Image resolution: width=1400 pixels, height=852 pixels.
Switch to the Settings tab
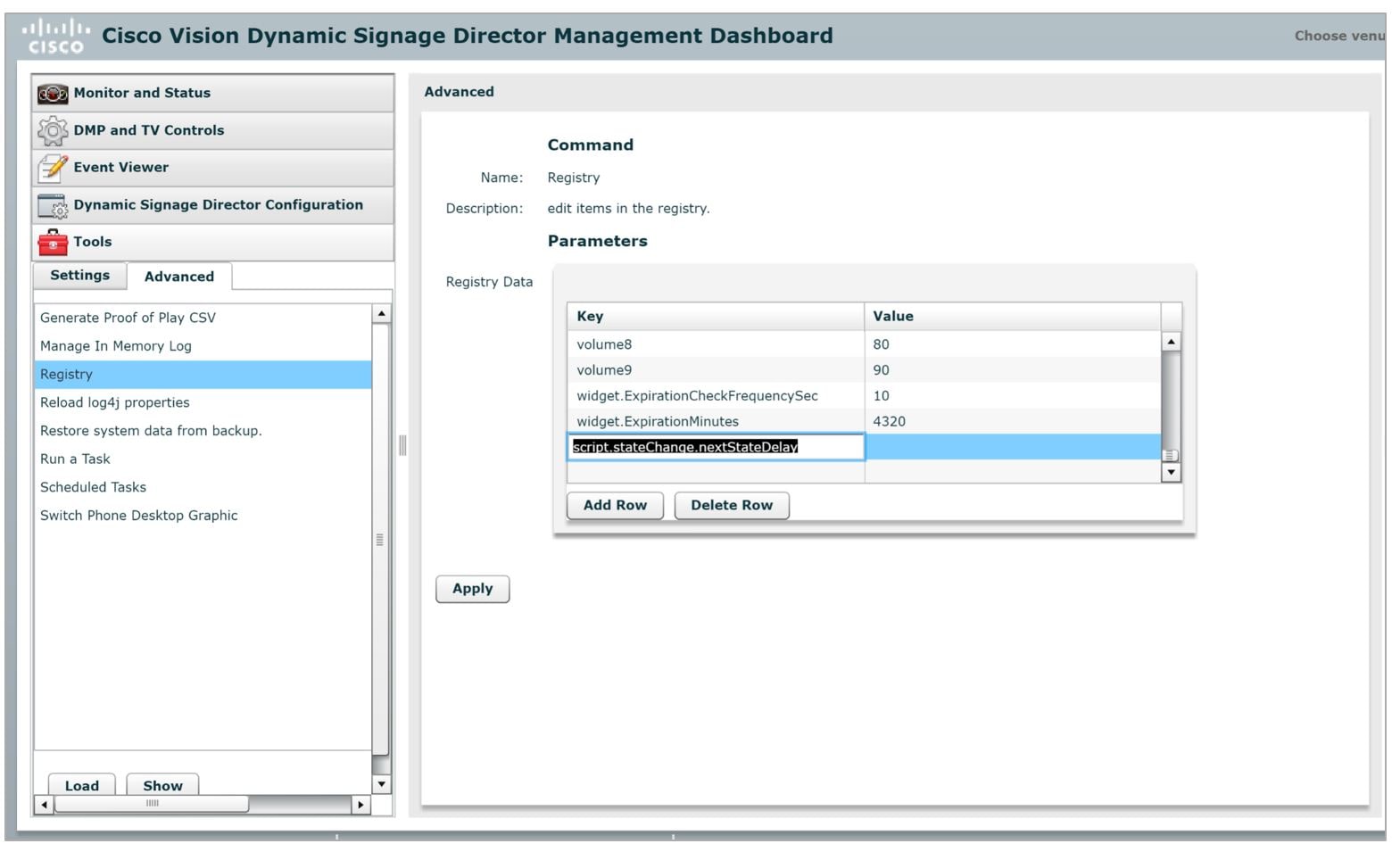point(79,276)
